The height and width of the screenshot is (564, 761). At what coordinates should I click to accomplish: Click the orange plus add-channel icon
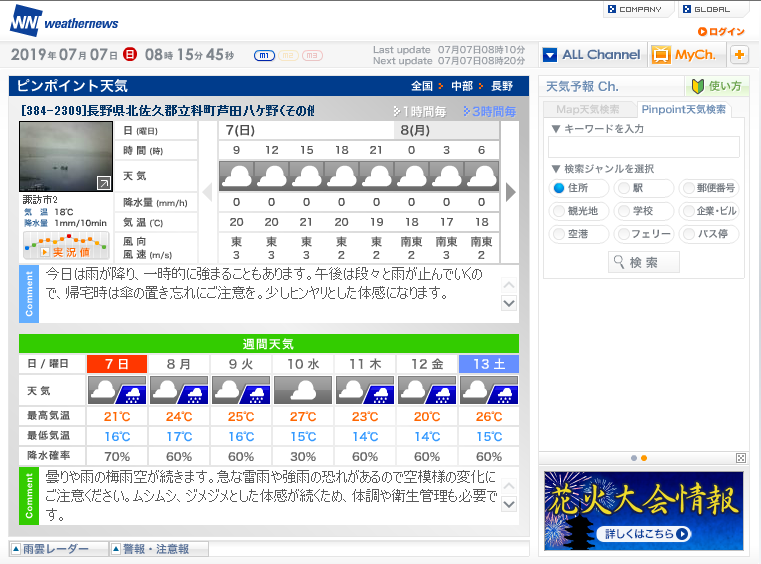(x=739, y=55)
